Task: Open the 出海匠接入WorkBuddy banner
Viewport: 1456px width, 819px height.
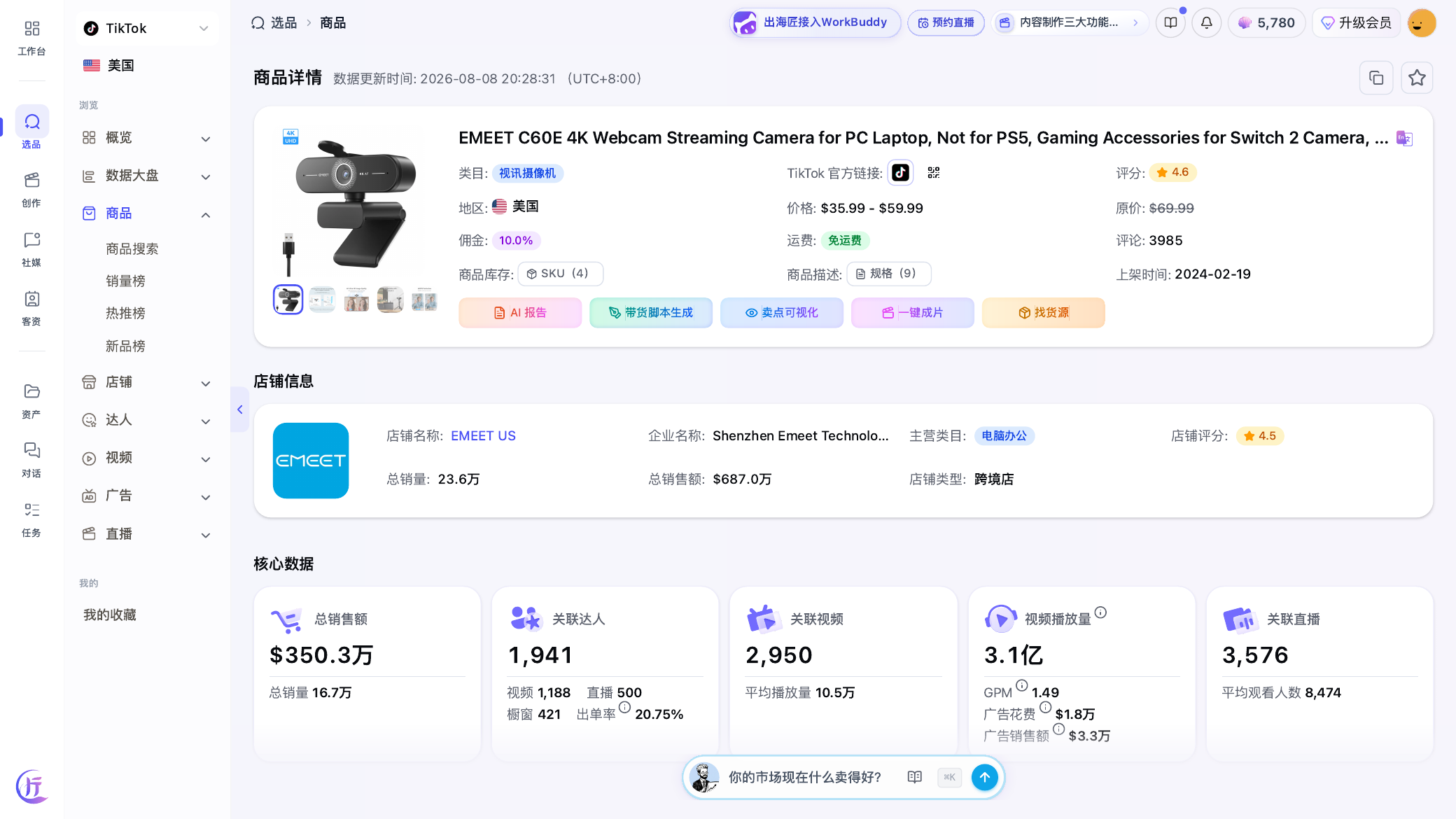Action: [815, 22]
